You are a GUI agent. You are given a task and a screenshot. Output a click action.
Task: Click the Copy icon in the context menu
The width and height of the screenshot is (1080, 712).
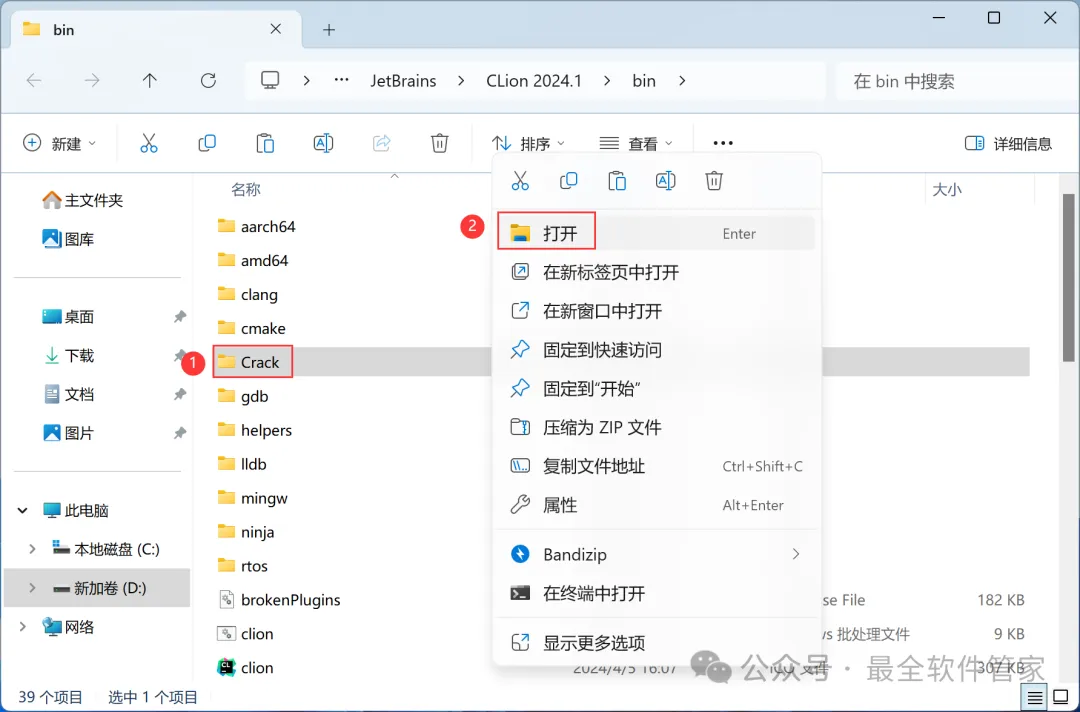(x=568, y=181)
